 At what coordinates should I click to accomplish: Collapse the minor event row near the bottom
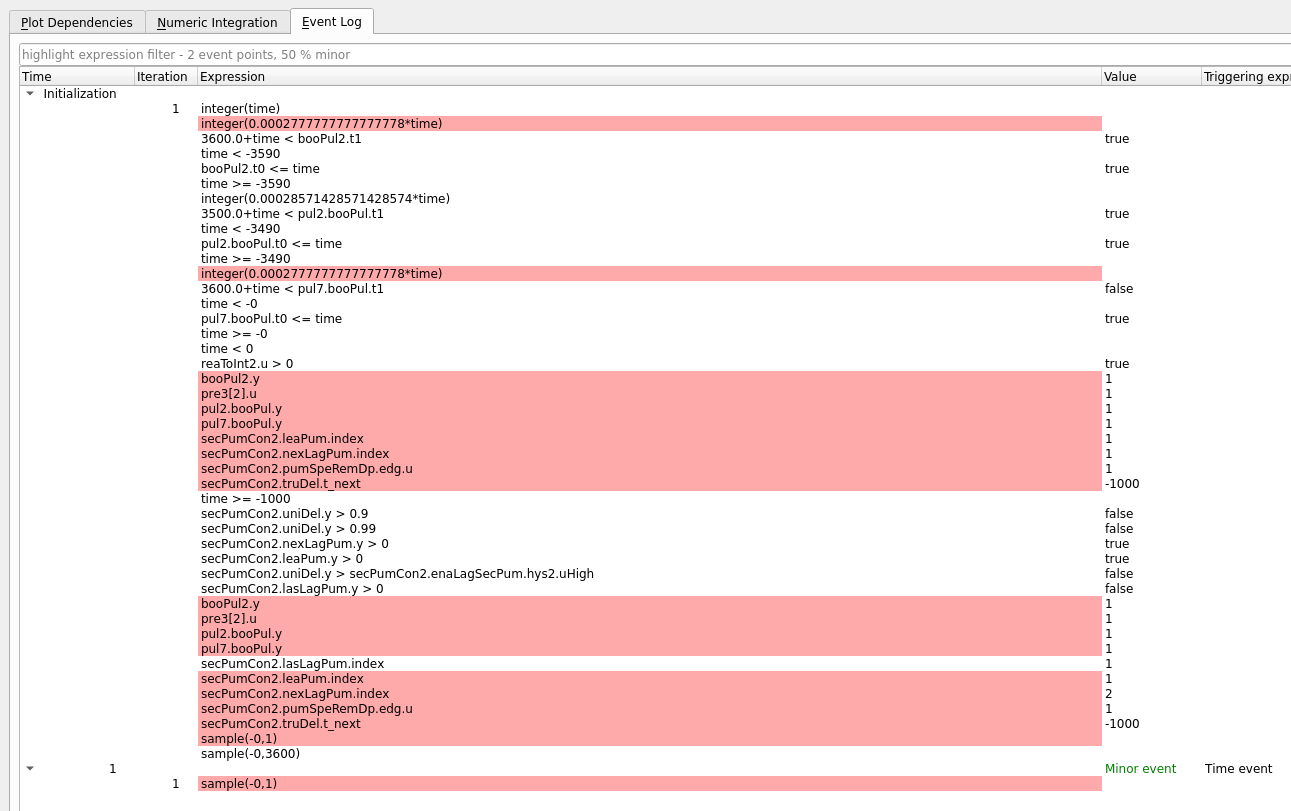pyautogui.click(x=30, y=768)
